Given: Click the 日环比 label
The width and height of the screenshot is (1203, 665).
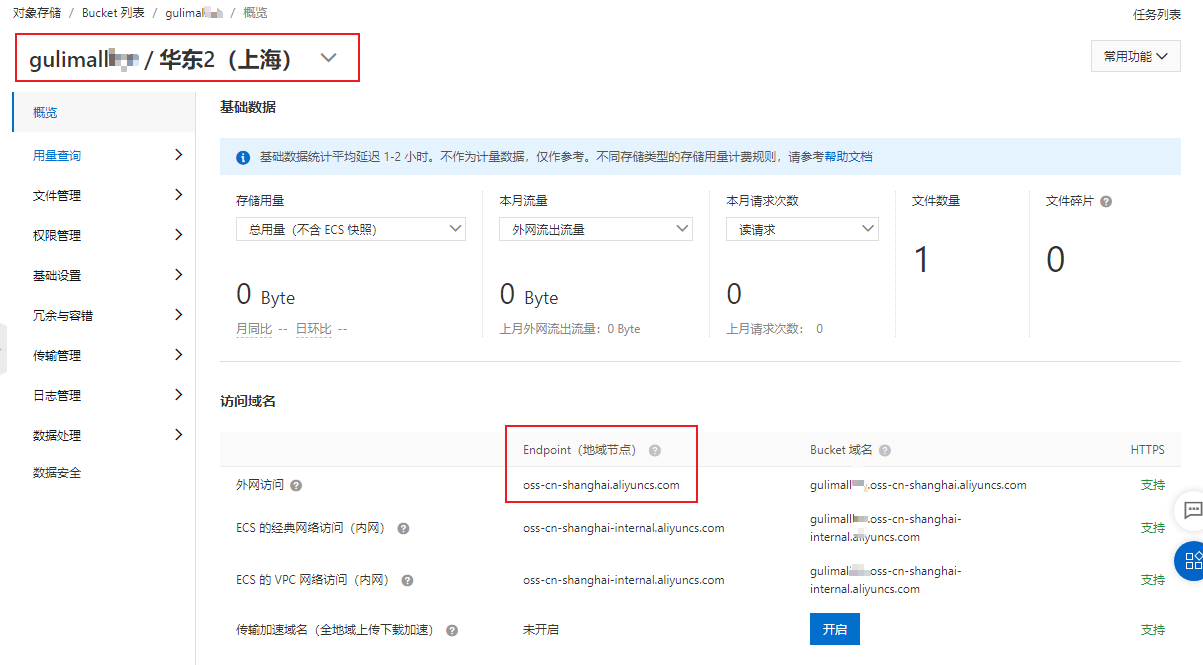Looking at the screenshot, I should [x=313, y=328].
